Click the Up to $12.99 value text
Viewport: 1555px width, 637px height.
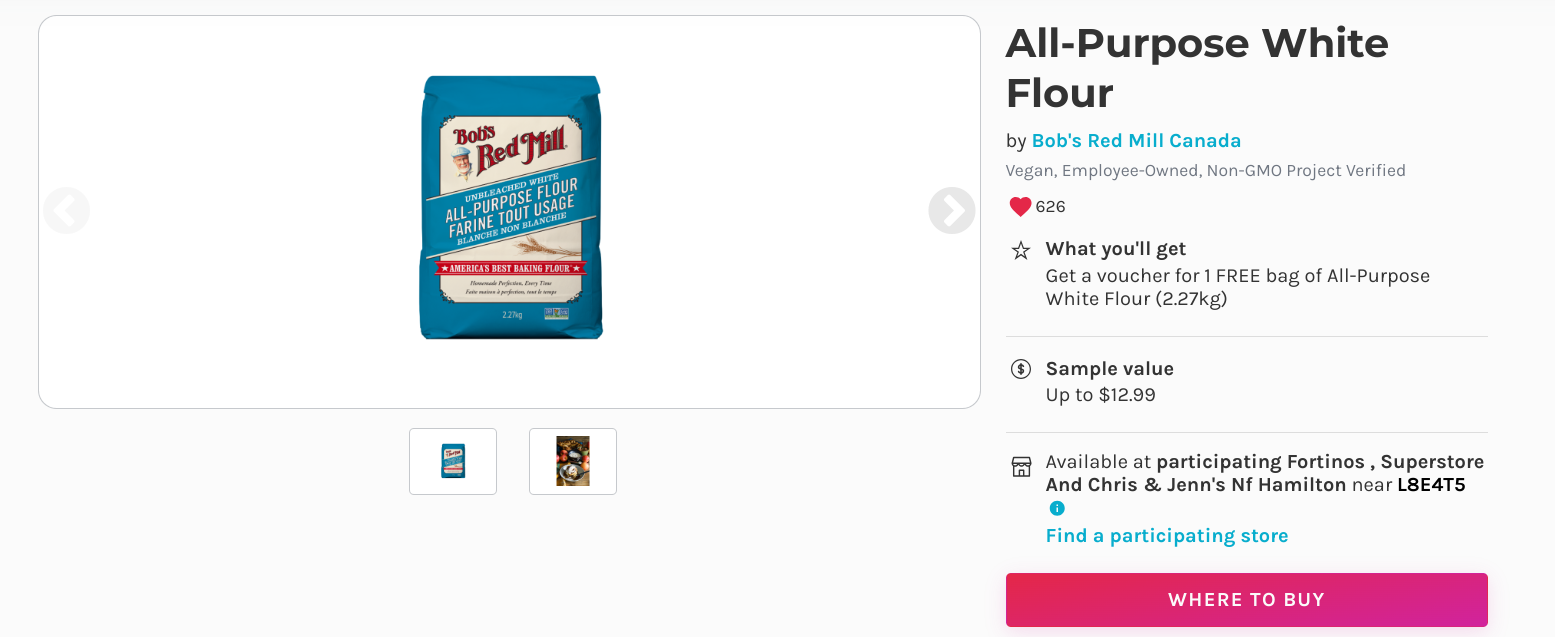pos(1101,395)
